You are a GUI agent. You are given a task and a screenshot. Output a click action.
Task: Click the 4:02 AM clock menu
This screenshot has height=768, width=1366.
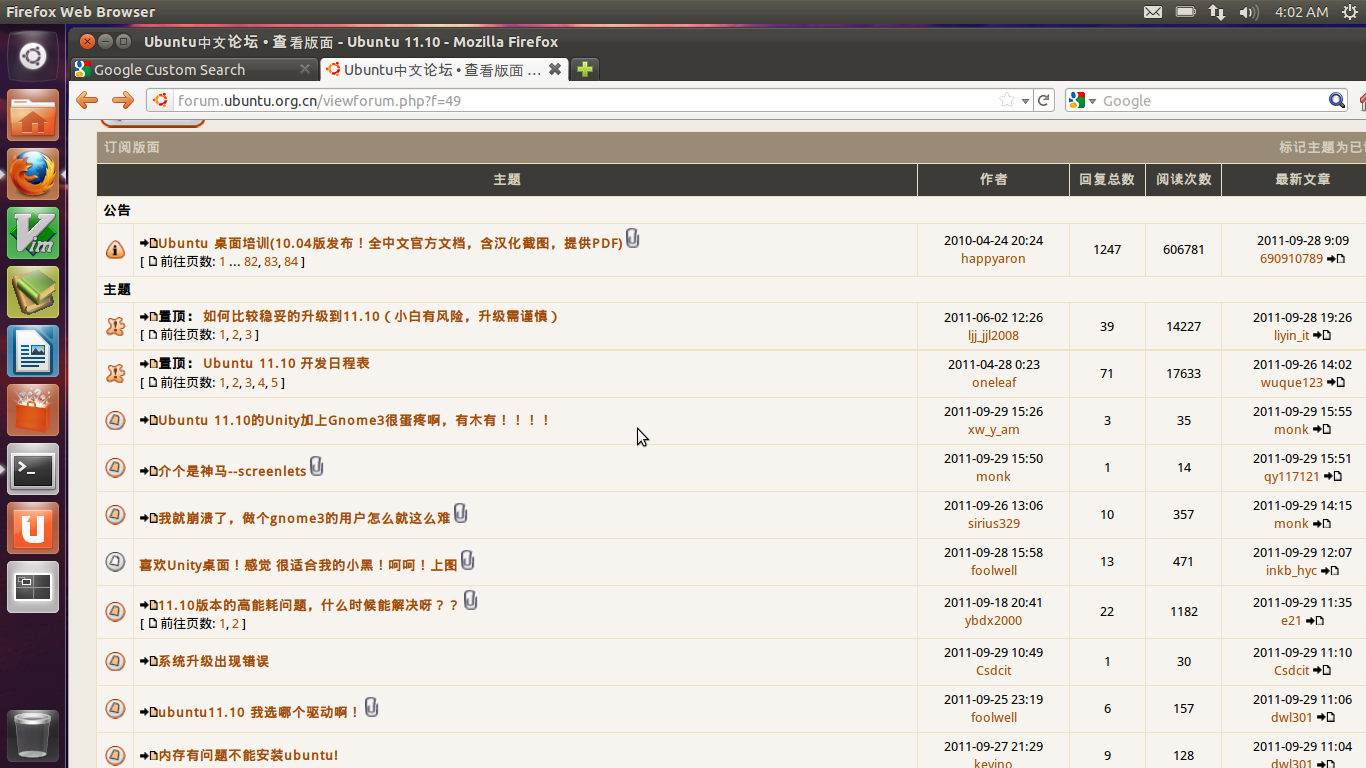[x=1302, y=12]
